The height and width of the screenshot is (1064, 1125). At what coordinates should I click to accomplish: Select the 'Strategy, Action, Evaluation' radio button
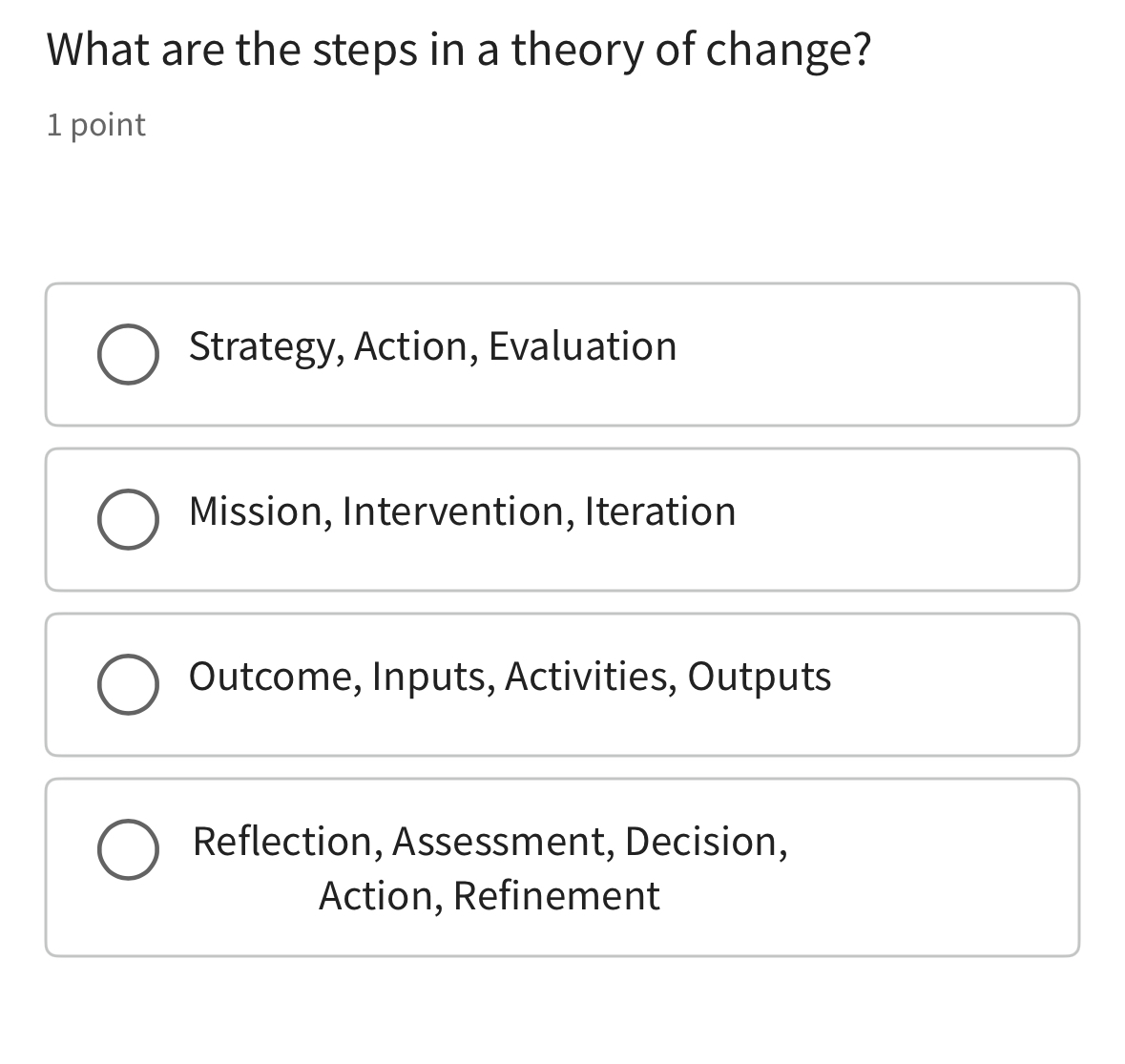[128, 354]
